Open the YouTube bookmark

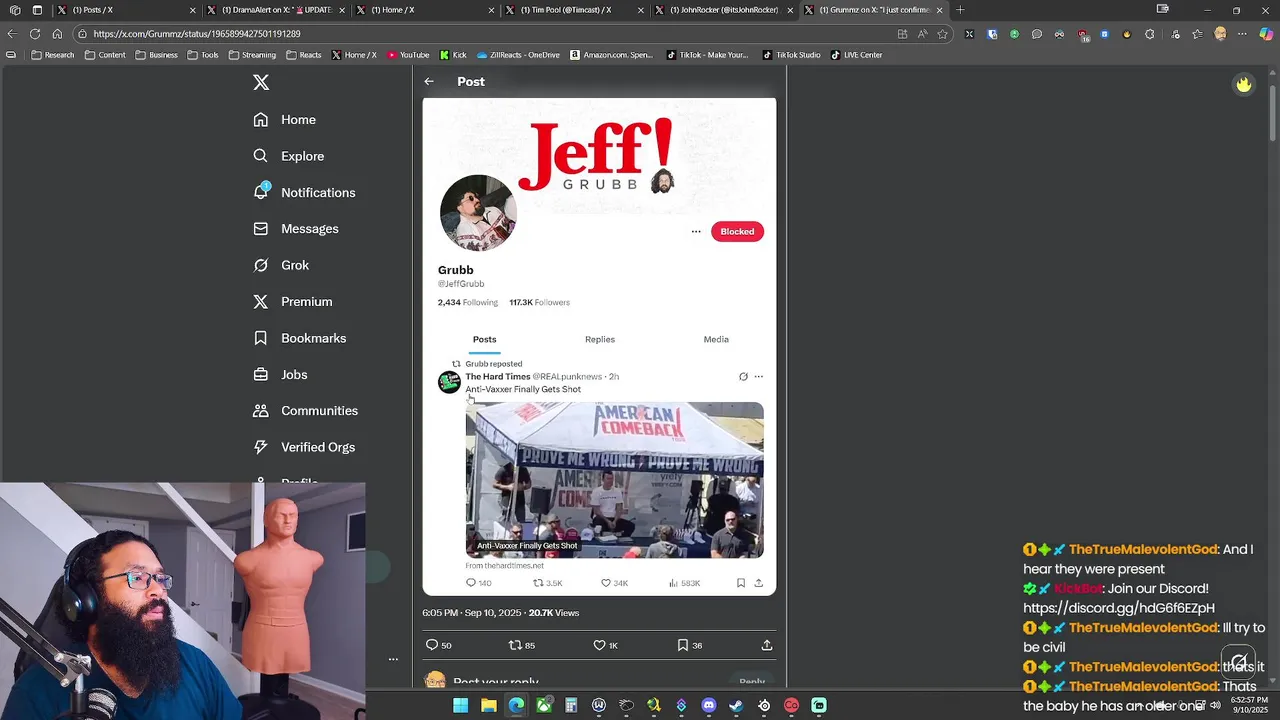click(408, 55)
